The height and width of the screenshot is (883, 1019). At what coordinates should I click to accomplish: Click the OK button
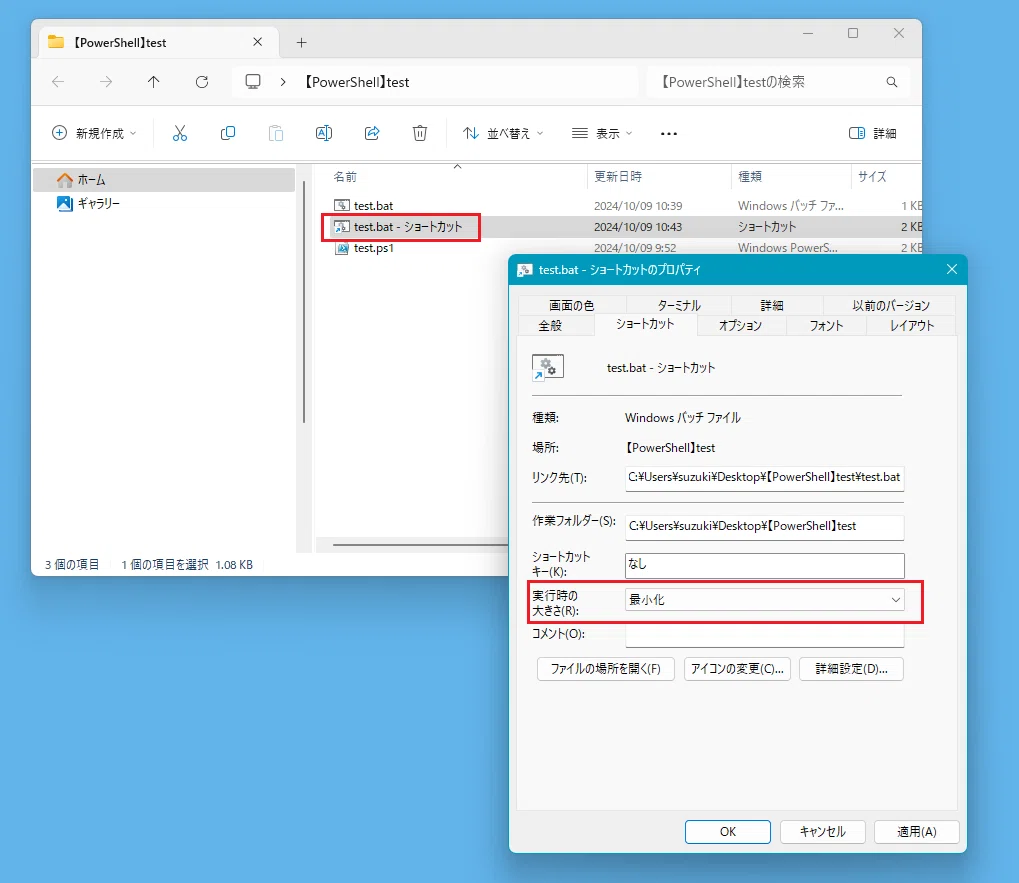pyautogui.click(x=728, y=832)
